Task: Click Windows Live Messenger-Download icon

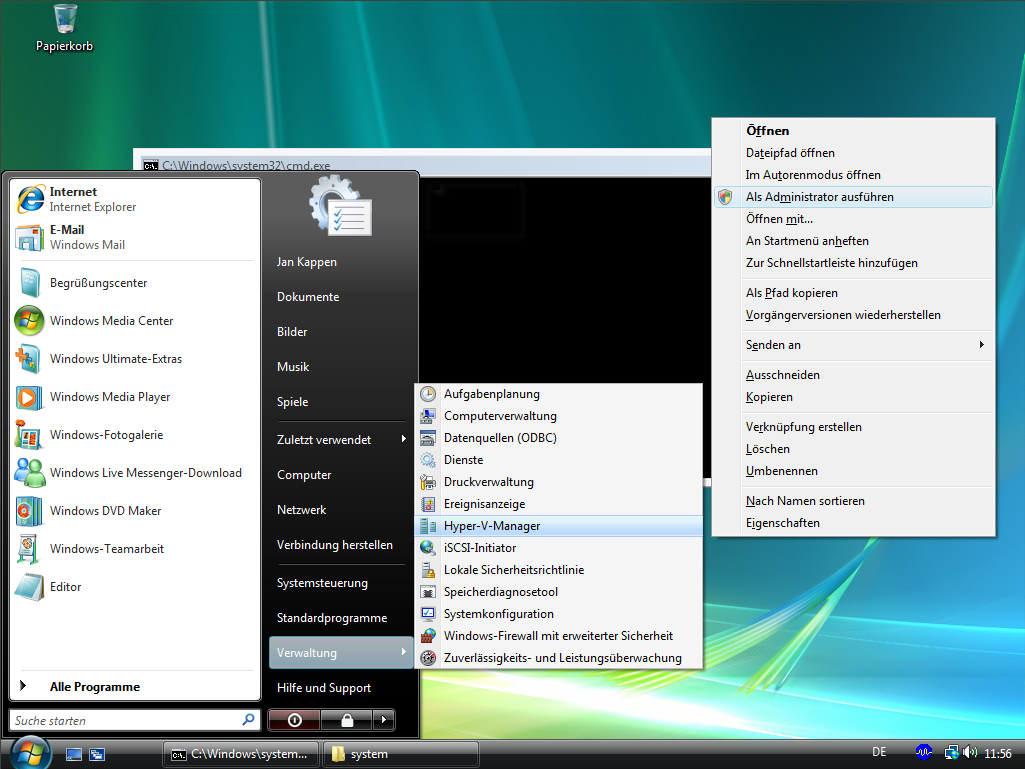Action: (30, 473)
